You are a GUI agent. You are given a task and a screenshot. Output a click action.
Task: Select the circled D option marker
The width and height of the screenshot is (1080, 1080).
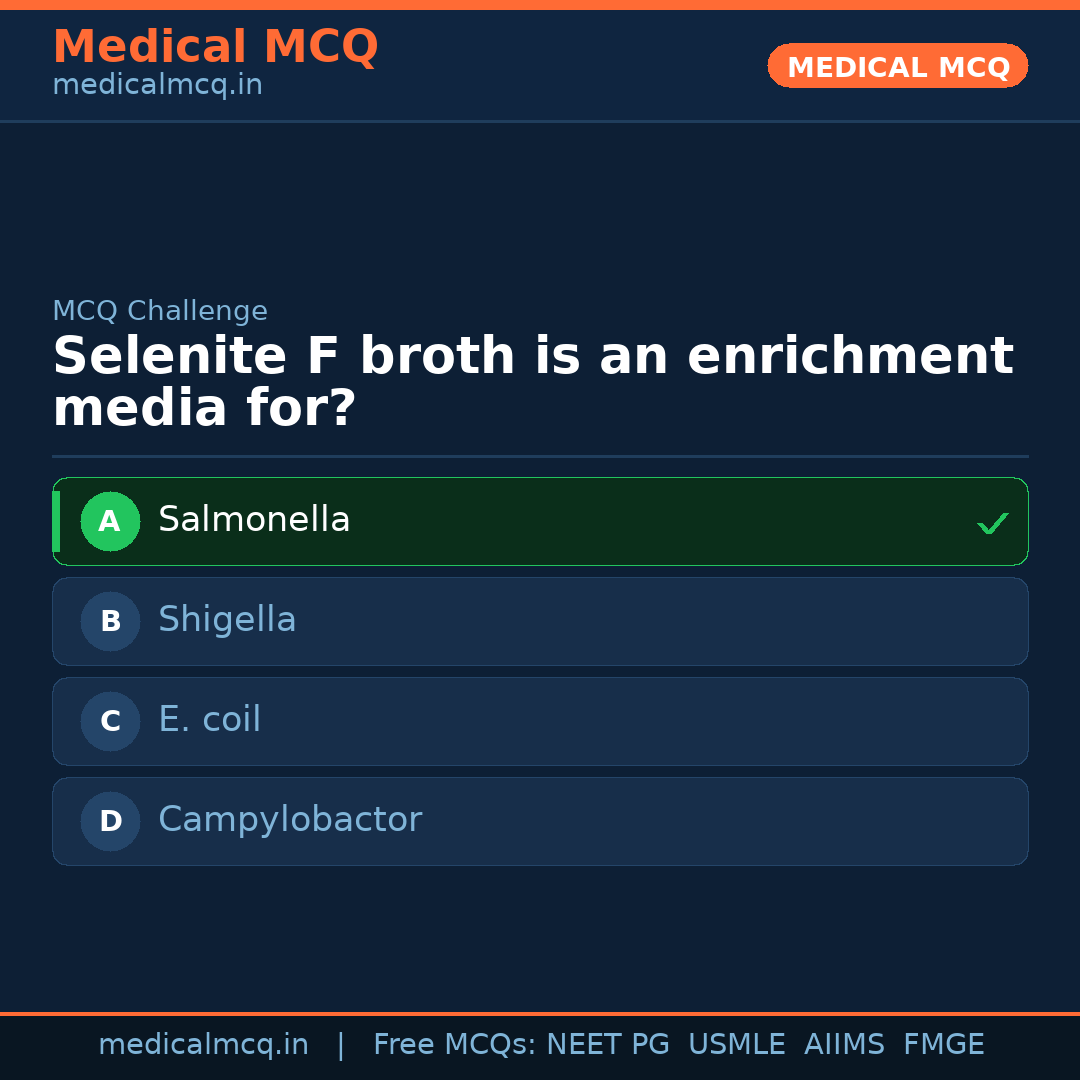pyautogui.click(x=110, y=821)
